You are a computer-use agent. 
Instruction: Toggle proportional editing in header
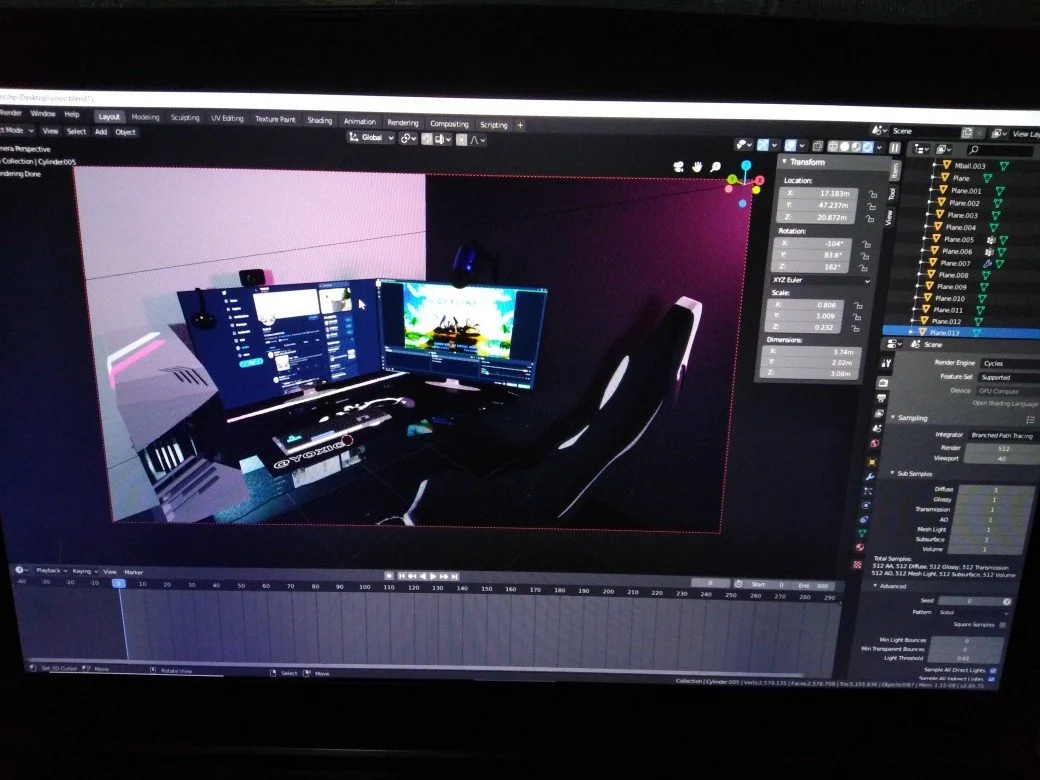[x=462, y=140]
